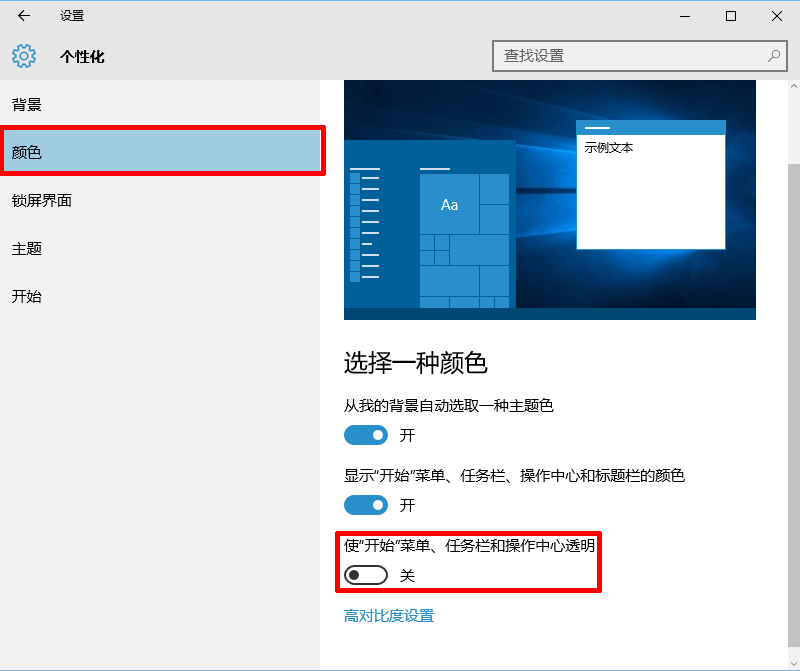Enable 使开始菜单、任务栏和操作中心透明
800x671 pixels.
click(x=365, y=575)
